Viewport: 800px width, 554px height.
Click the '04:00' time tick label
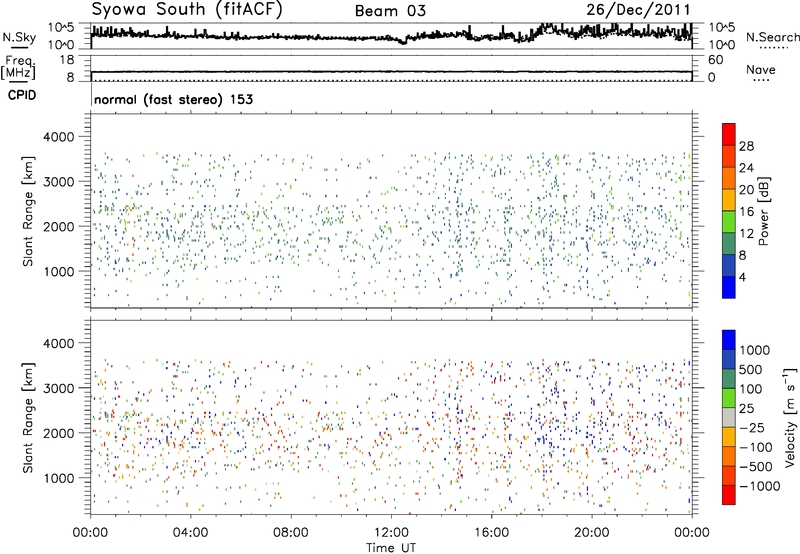click(x=190, y=533)
